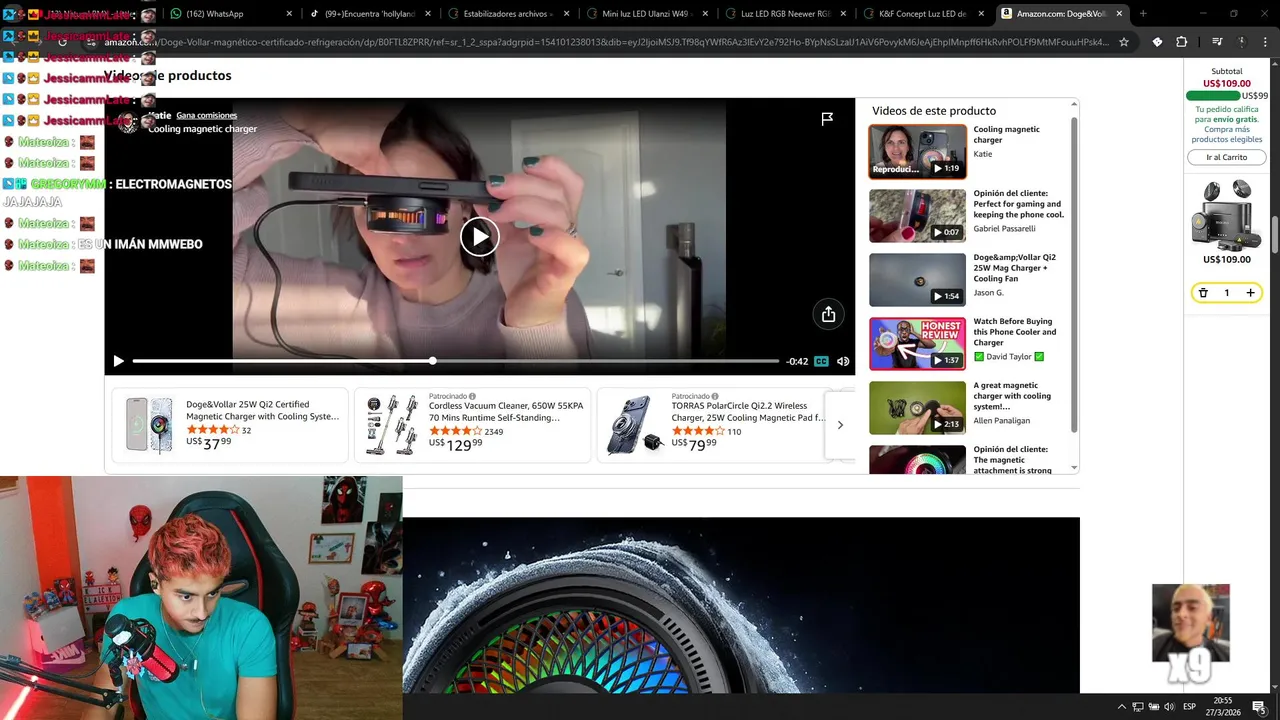Open the cart item product image
This screenshot has width=1280, height=720.
[x=1226, y=213]
